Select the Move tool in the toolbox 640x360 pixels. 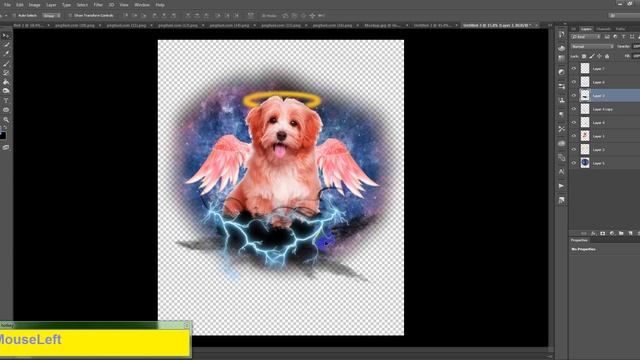click(x=6, y=36)
